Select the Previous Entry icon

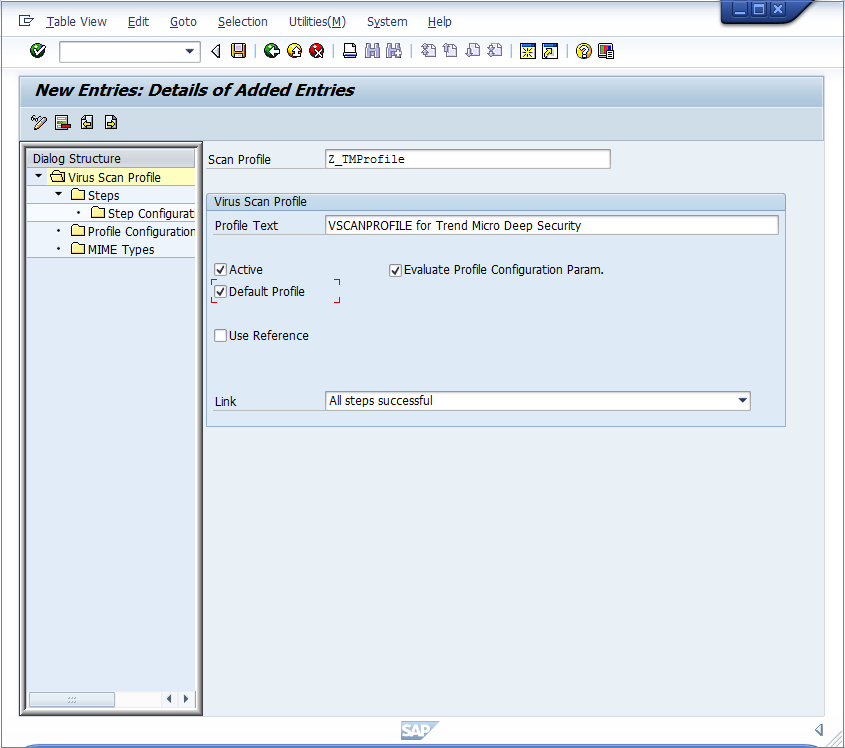[86, 122]
